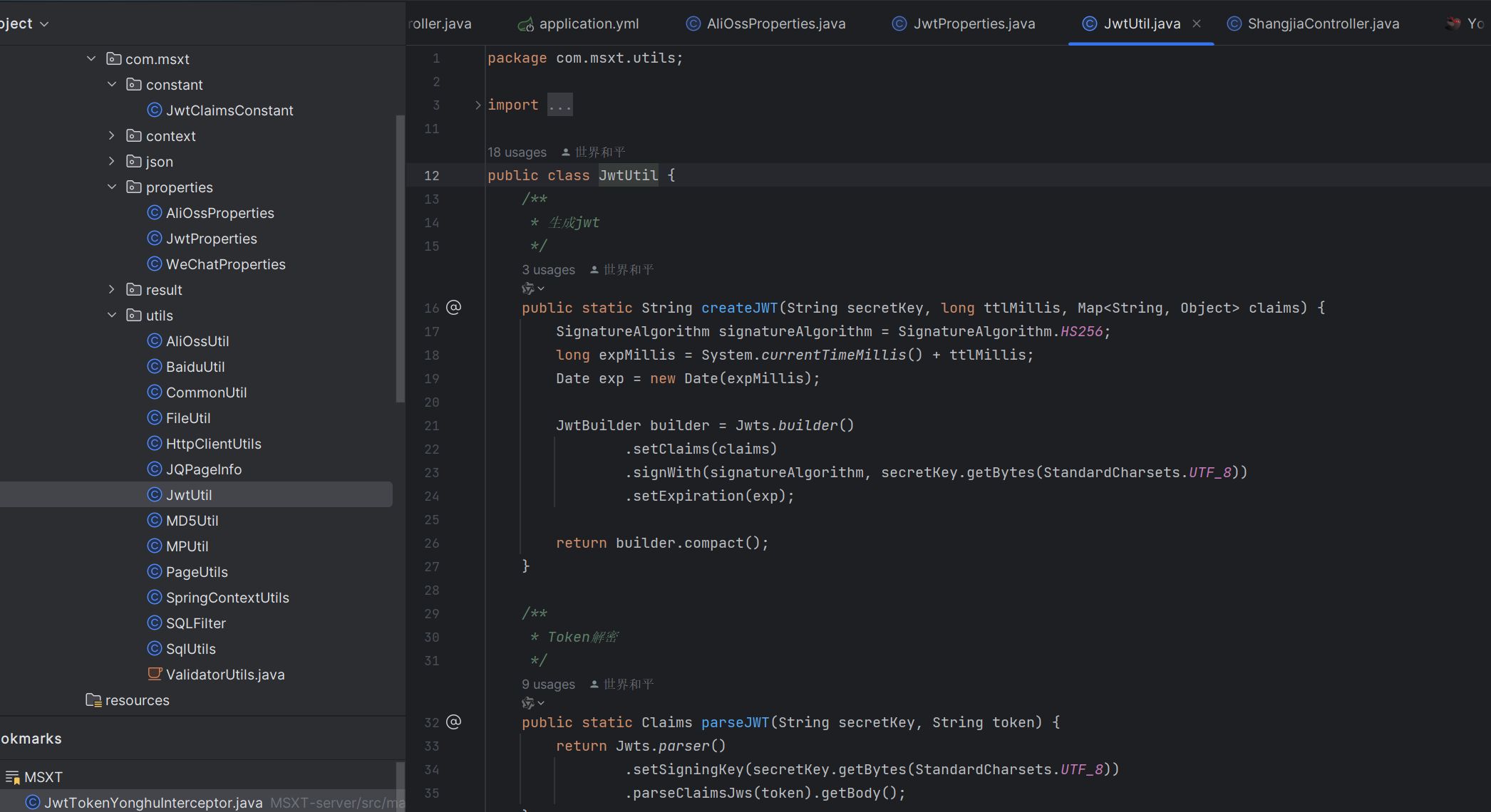Click the MSXT bookmarks list icon

pyautogui.click(x=12, y=777)
